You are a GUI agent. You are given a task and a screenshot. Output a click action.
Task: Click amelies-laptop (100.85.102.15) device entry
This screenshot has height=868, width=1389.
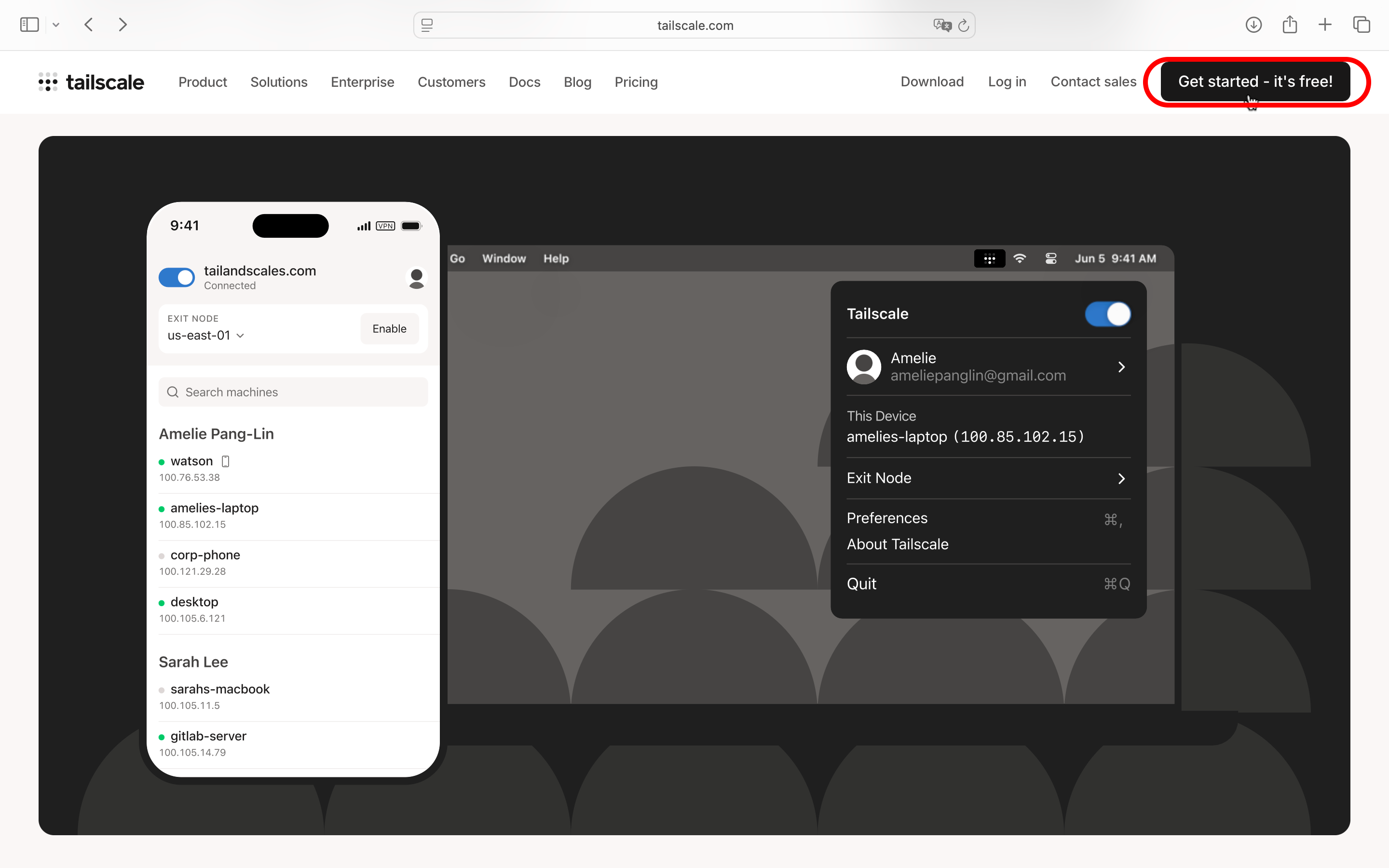pos(966,437)
